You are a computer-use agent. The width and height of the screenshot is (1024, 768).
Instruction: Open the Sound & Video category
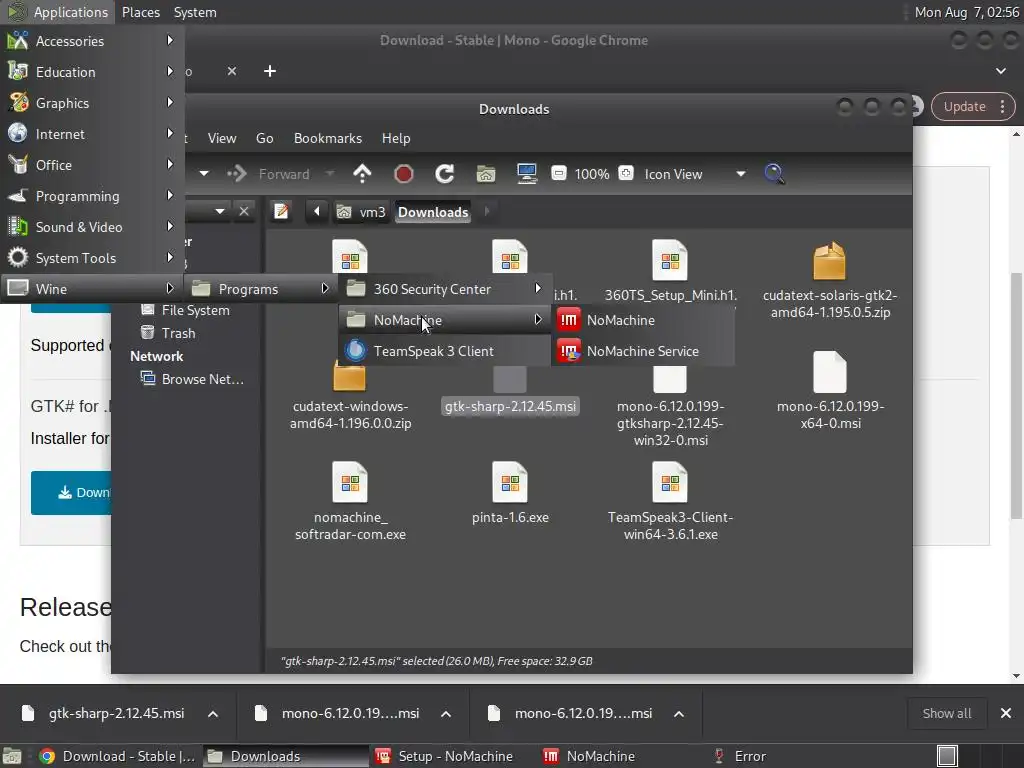point(92,227)
